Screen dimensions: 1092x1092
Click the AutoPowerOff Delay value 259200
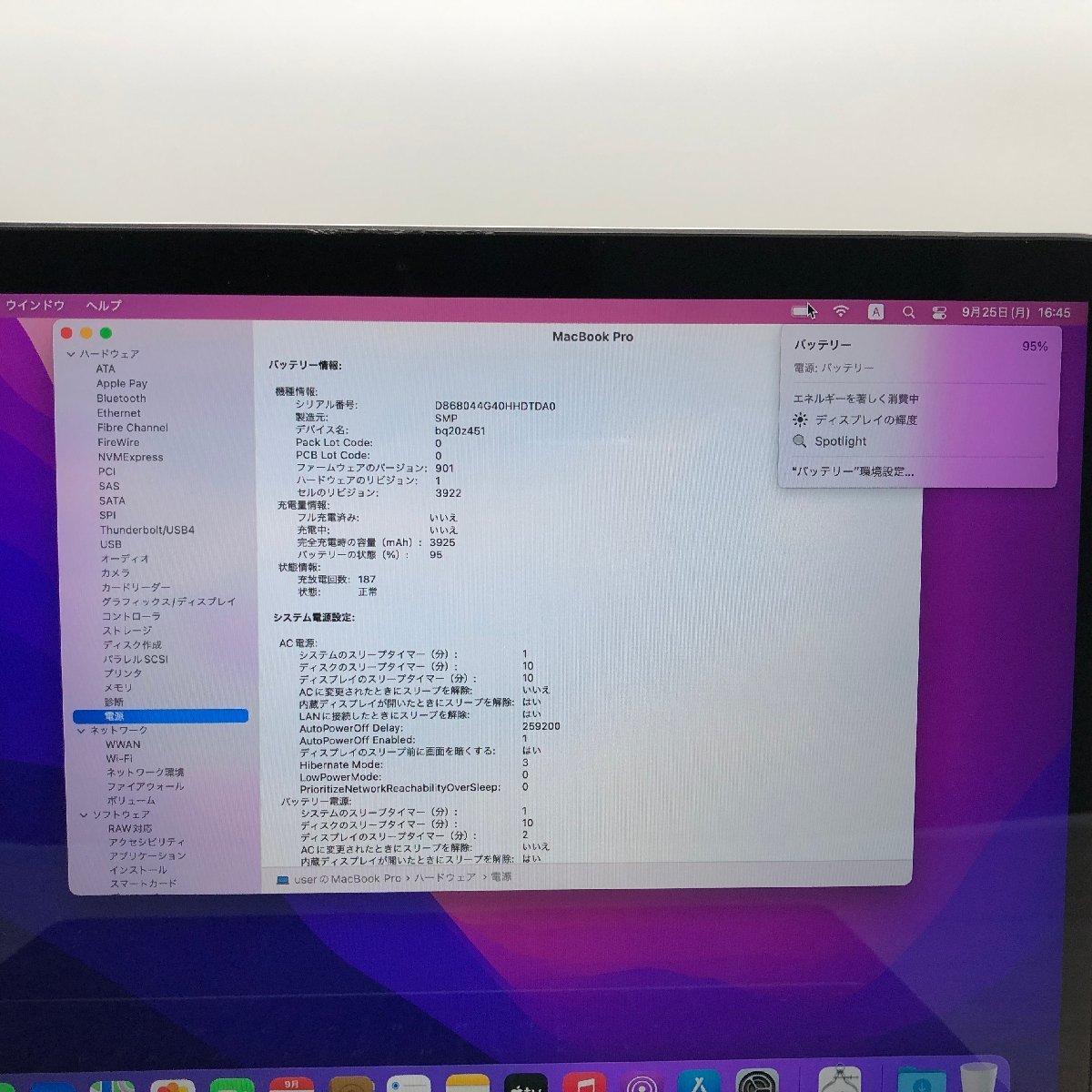coord(541,727)
